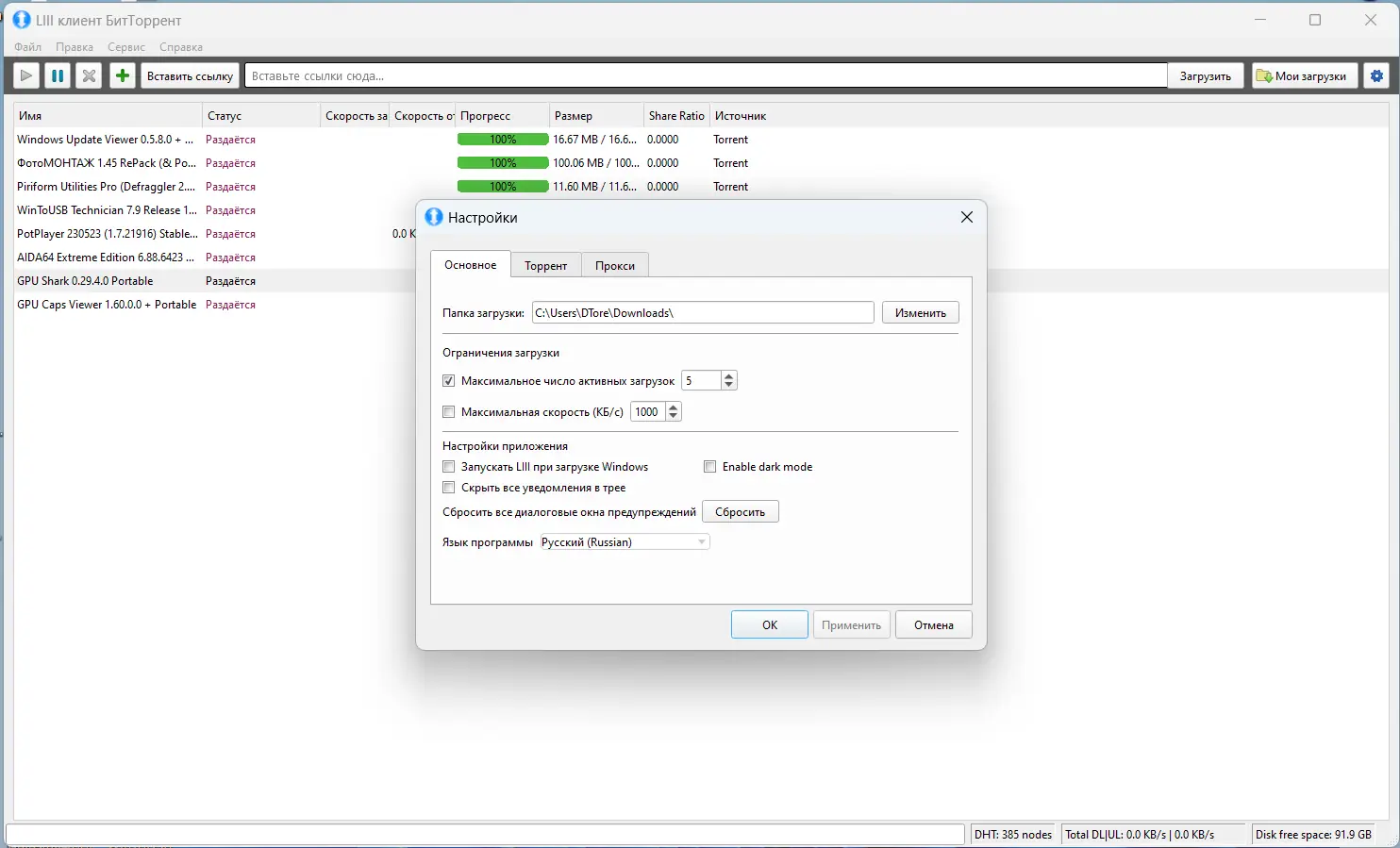
Task: Switch to the Торрент tab
Action: click(x=546, y=266)
